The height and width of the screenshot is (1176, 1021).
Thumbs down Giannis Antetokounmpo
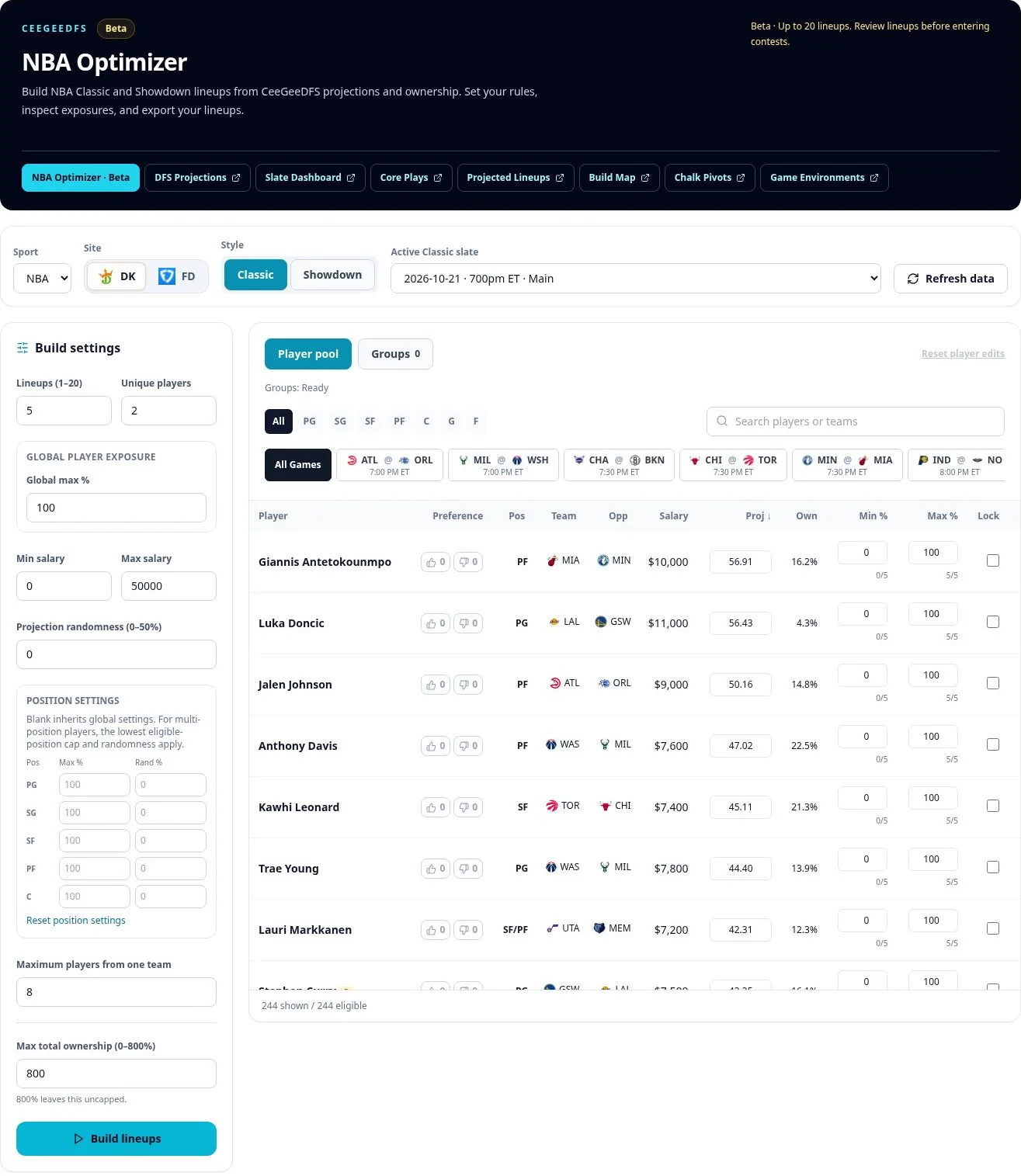click(x=468, y=562)
